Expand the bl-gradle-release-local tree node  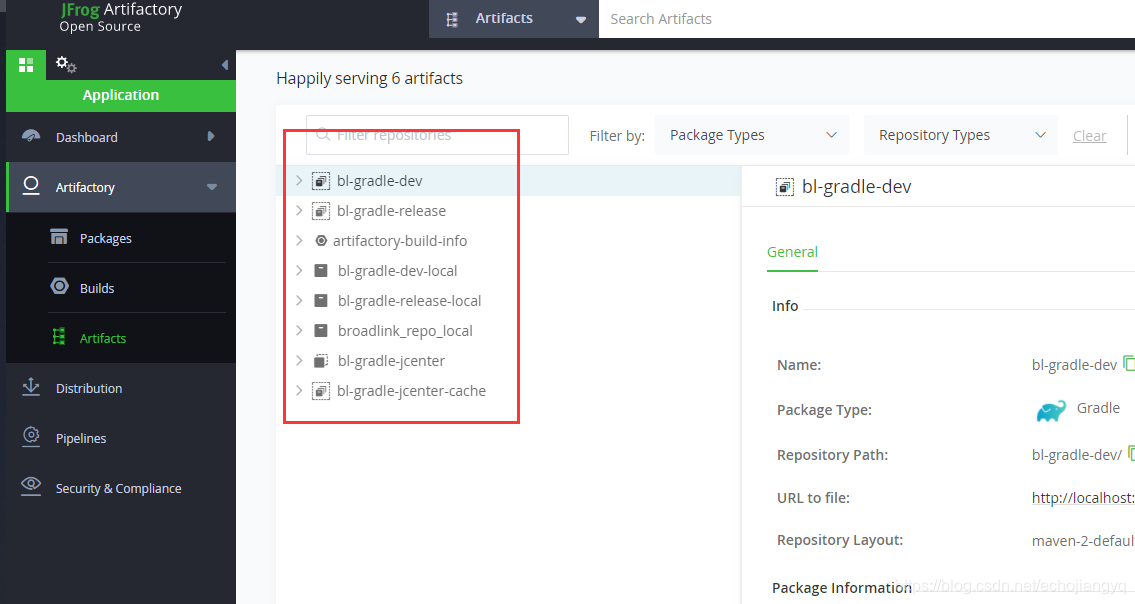[299, 301]
